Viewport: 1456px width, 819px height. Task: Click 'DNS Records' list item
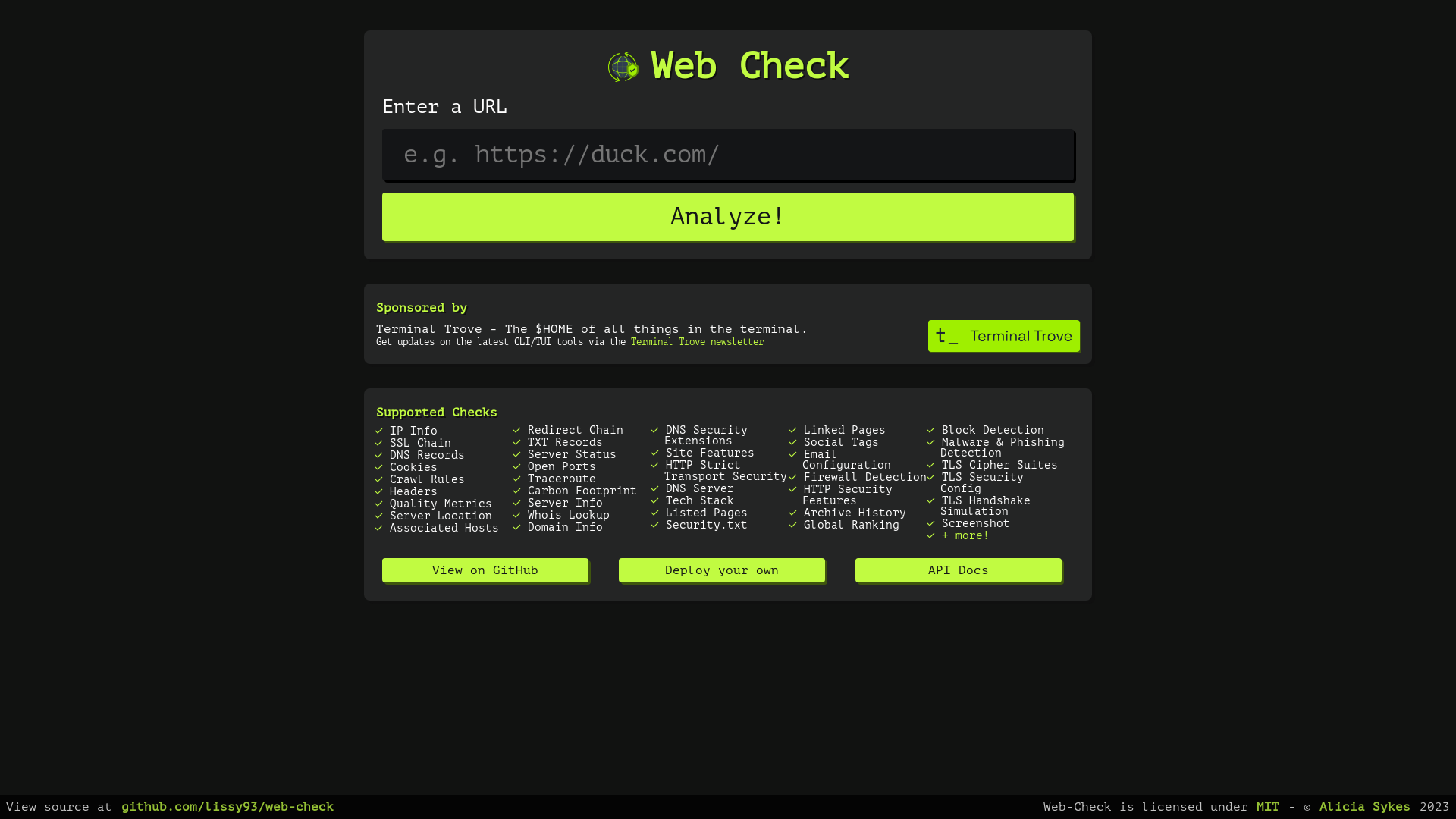(427, 455)
